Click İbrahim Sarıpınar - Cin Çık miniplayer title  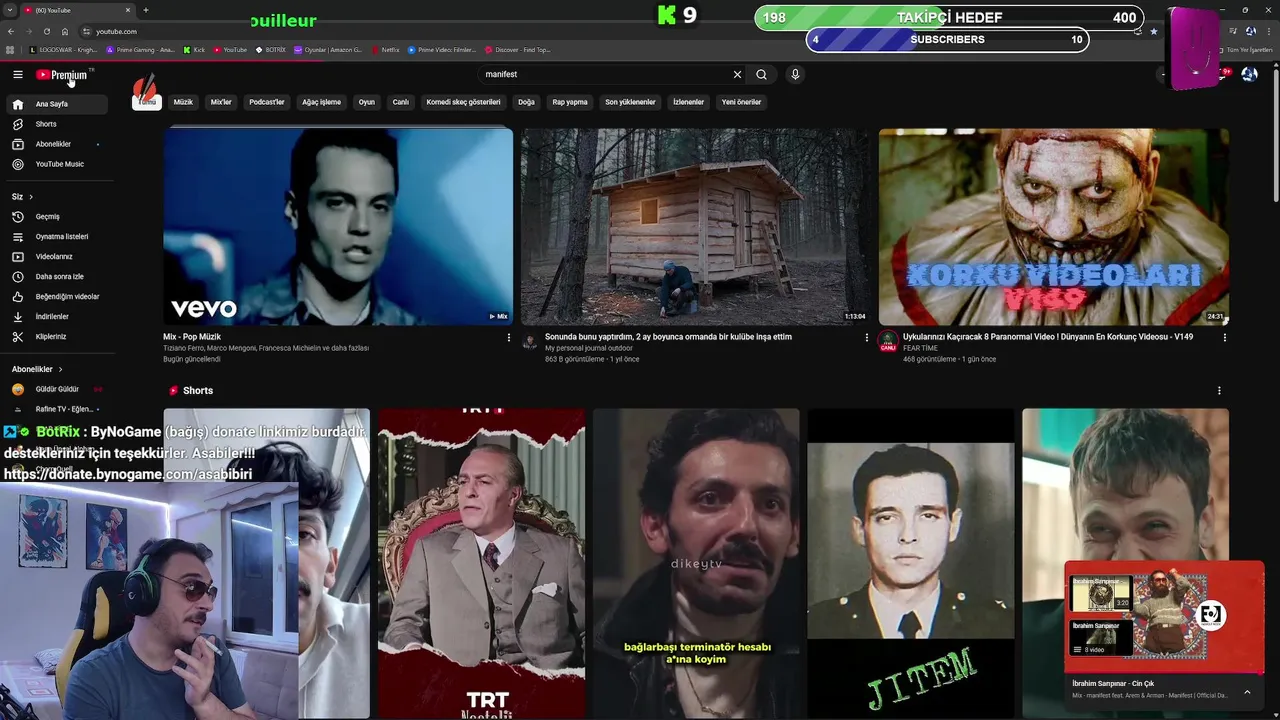click(x=1113, y=684)
